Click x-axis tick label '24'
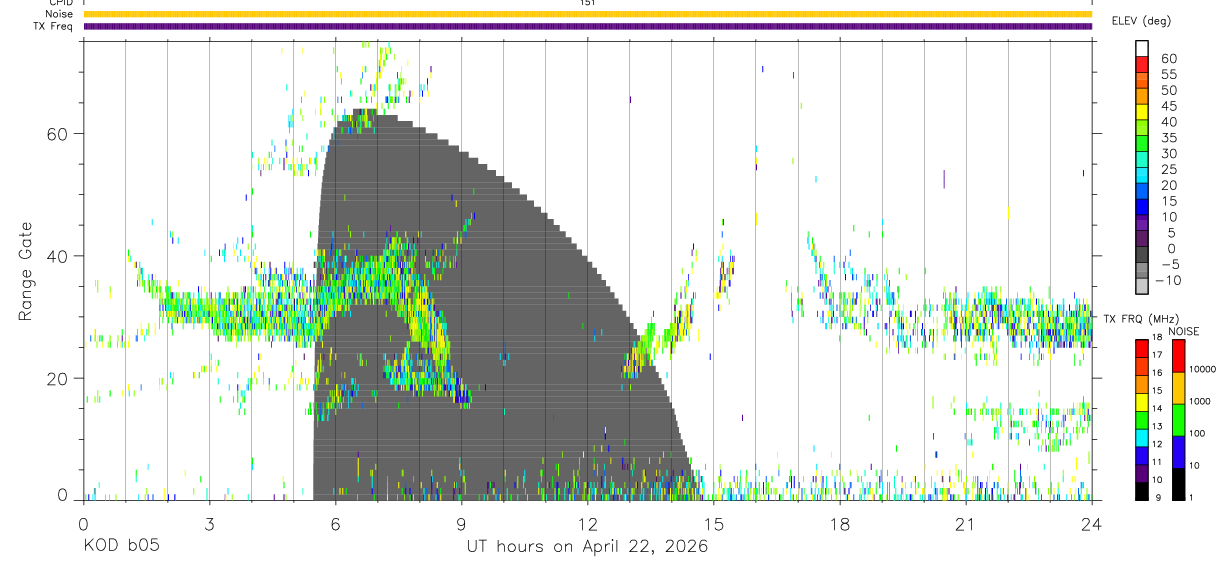The image size is (1228, 567). pos(1091,524)
